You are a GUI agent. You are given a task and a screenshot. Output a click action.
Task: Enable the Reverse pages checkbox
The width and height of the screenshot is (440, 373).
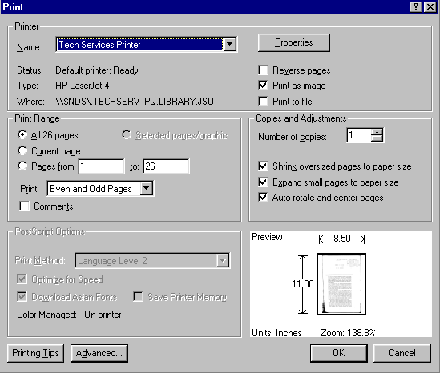point(263,70)
